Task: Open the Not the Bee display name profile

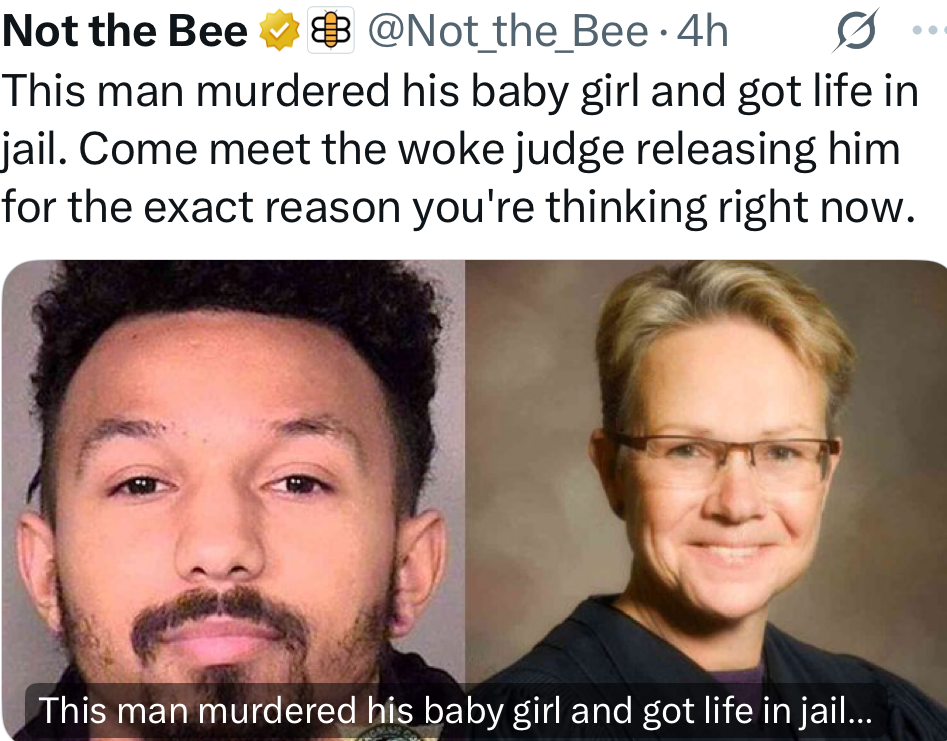Action: pos(125,31)
